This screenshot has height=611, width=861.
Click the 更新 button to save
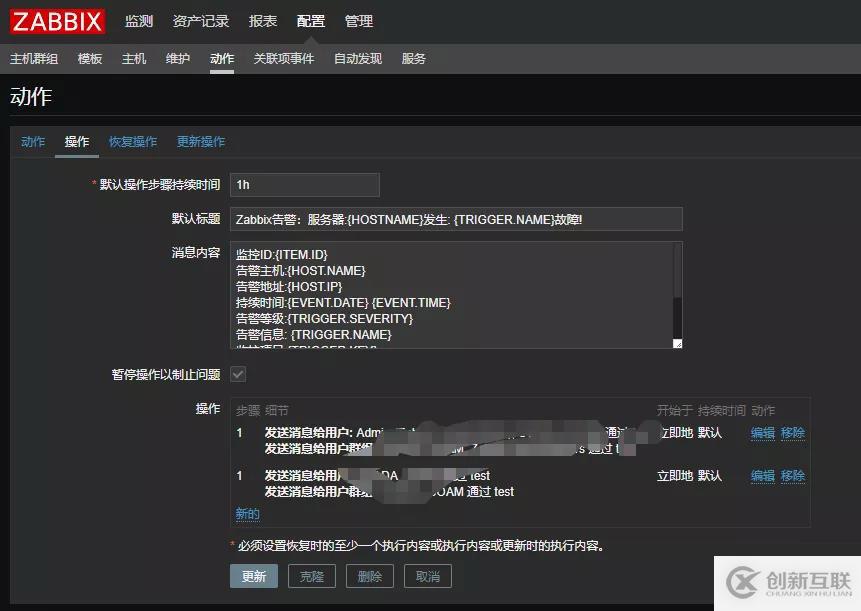click(x=253, y=576)
